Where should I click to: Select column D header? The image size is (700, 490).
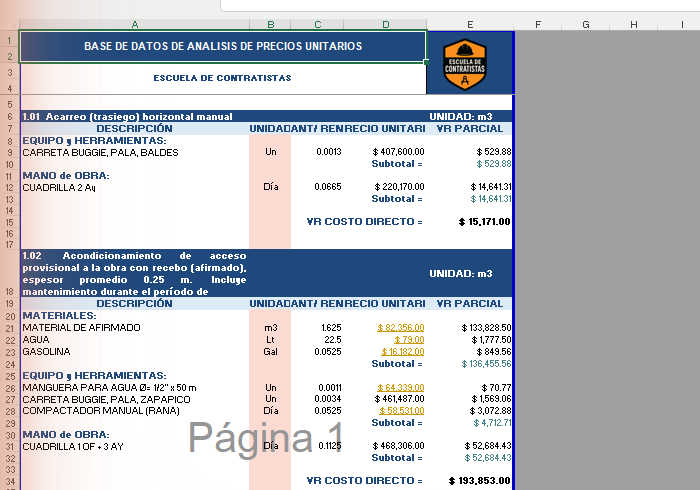pyautogui.click(x=385, y=25)
